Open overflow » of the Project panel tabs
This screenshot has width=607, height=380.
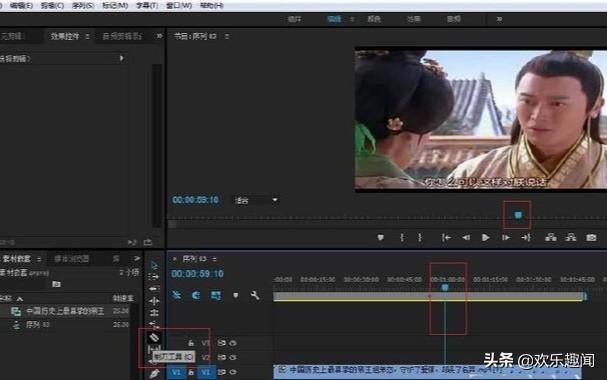coord(137,258)
